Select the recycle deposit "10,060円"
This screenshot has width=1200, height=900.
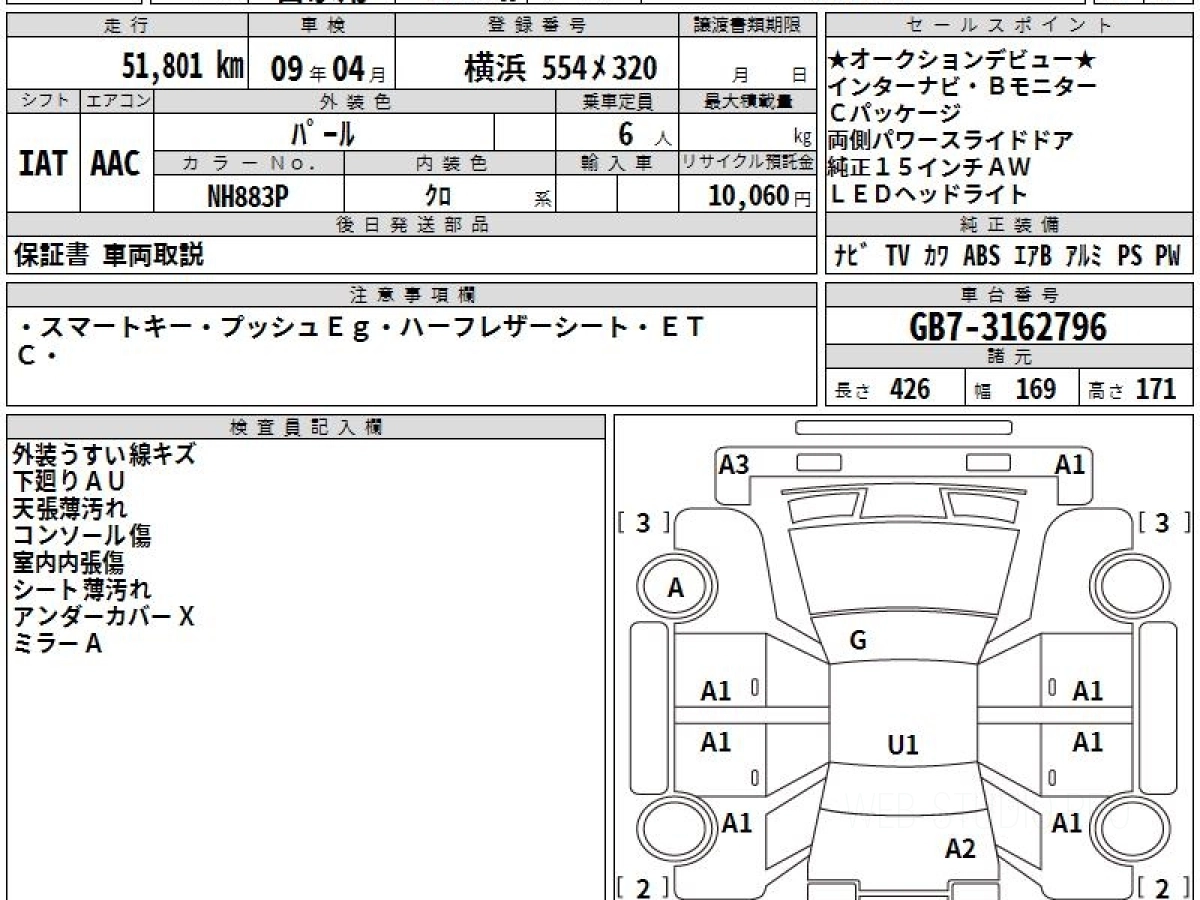click(760, 197)
